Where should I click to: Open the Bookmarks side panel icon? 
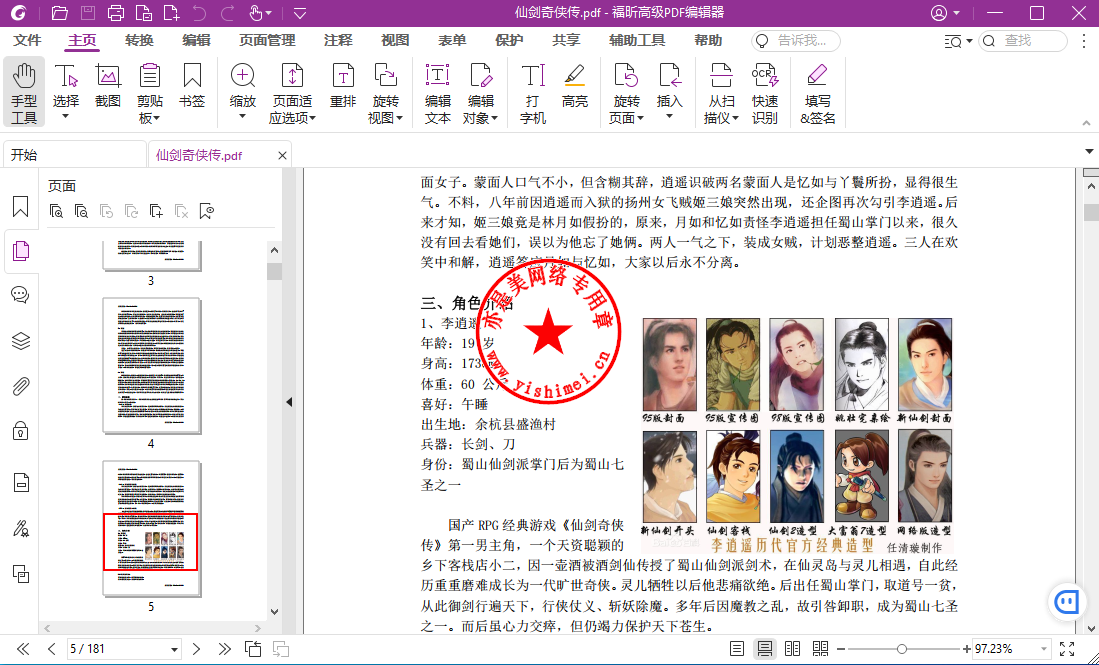pos(20,207)
